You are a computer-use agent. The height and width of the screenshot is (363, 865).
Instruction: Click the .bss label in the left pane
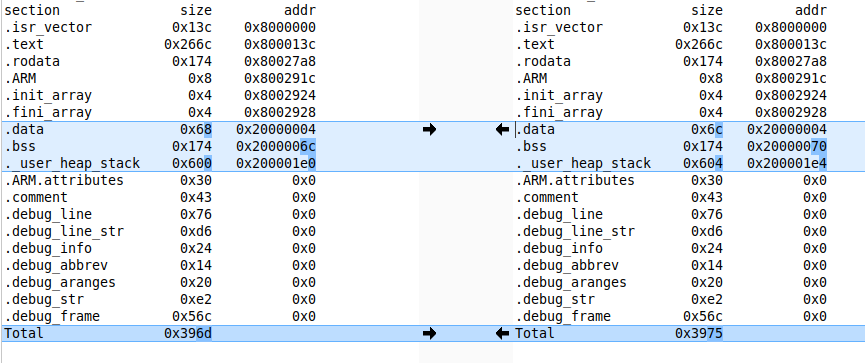point(20,147)
